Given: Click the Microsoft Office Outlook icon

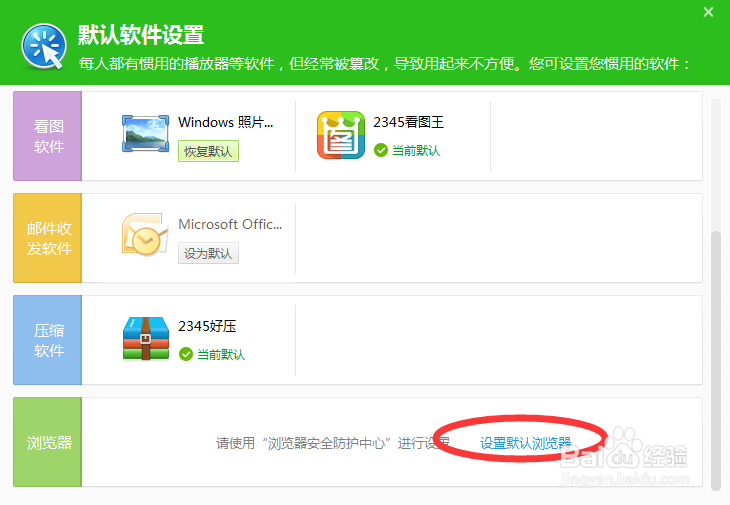Looking at the screenshot, I should (x=145, y=235).
